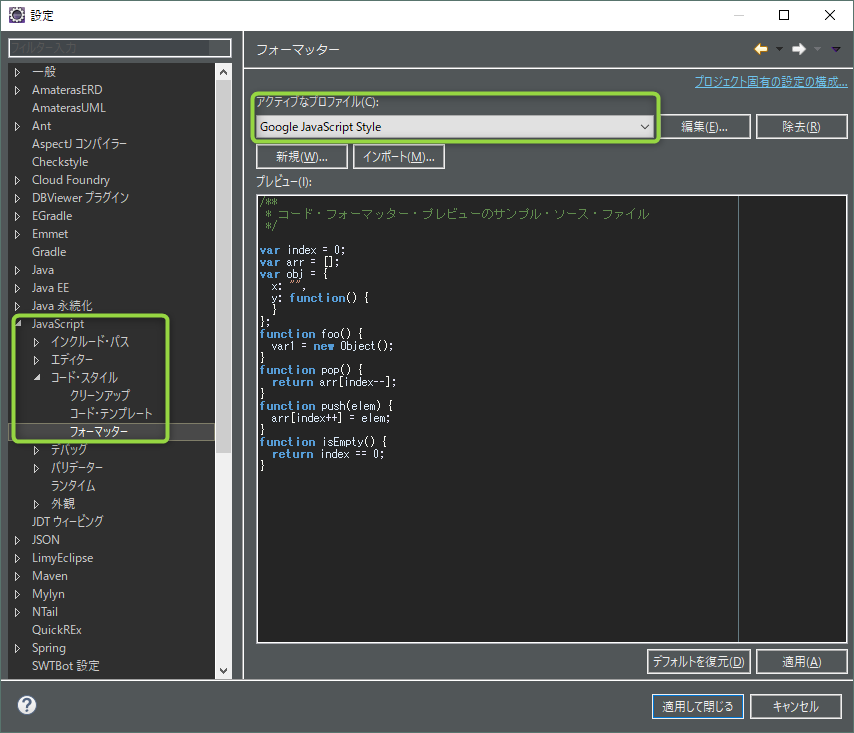854x733 pixels.
Task: Click the キャンセル button
Action: click(796, 706)
